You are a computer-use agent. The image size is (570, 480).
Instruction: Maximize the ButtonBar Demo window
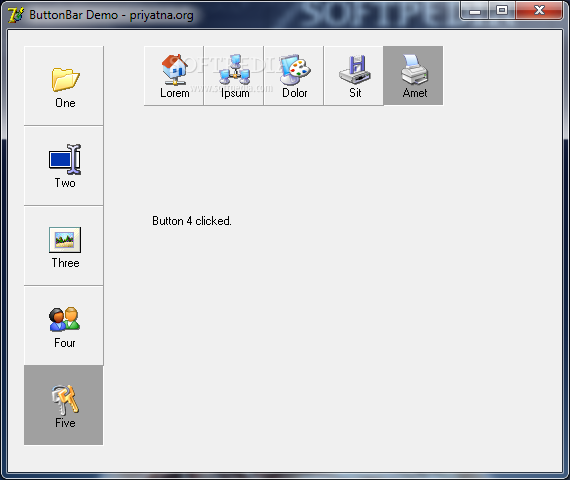tap(502, 10)
